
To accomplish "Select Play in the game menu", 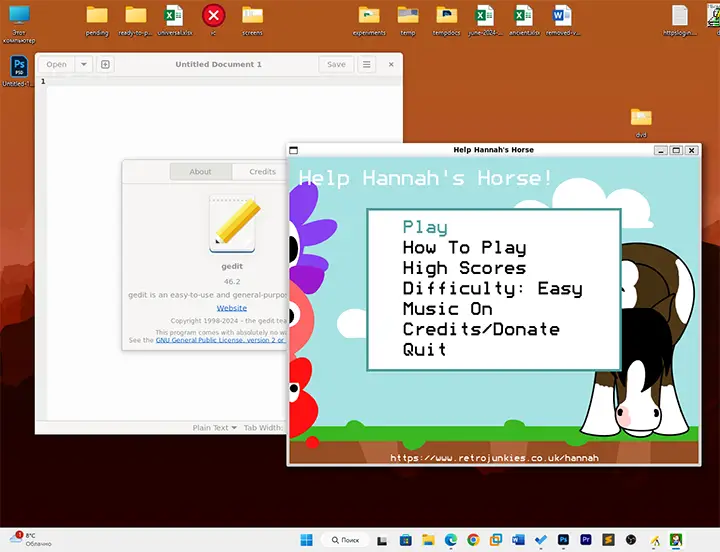I will [425, 227].
